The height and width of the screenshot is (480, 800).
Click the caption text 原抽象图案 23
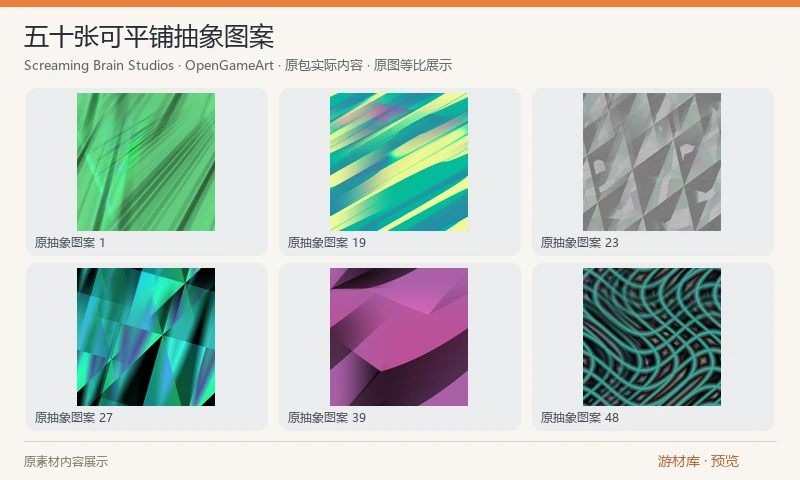[x=580, y=243]
